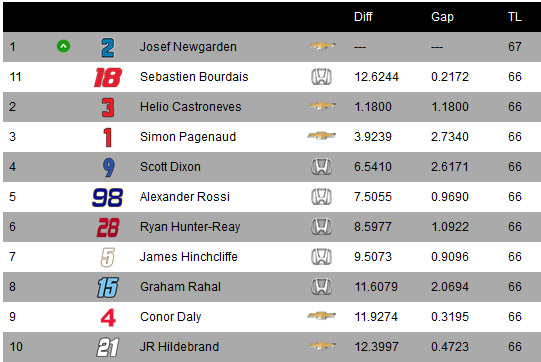Click Josef Newgarden's Chevrolet bowtie logo
The height and width of the screenshot is (362, 541).
tap(322, 46)
